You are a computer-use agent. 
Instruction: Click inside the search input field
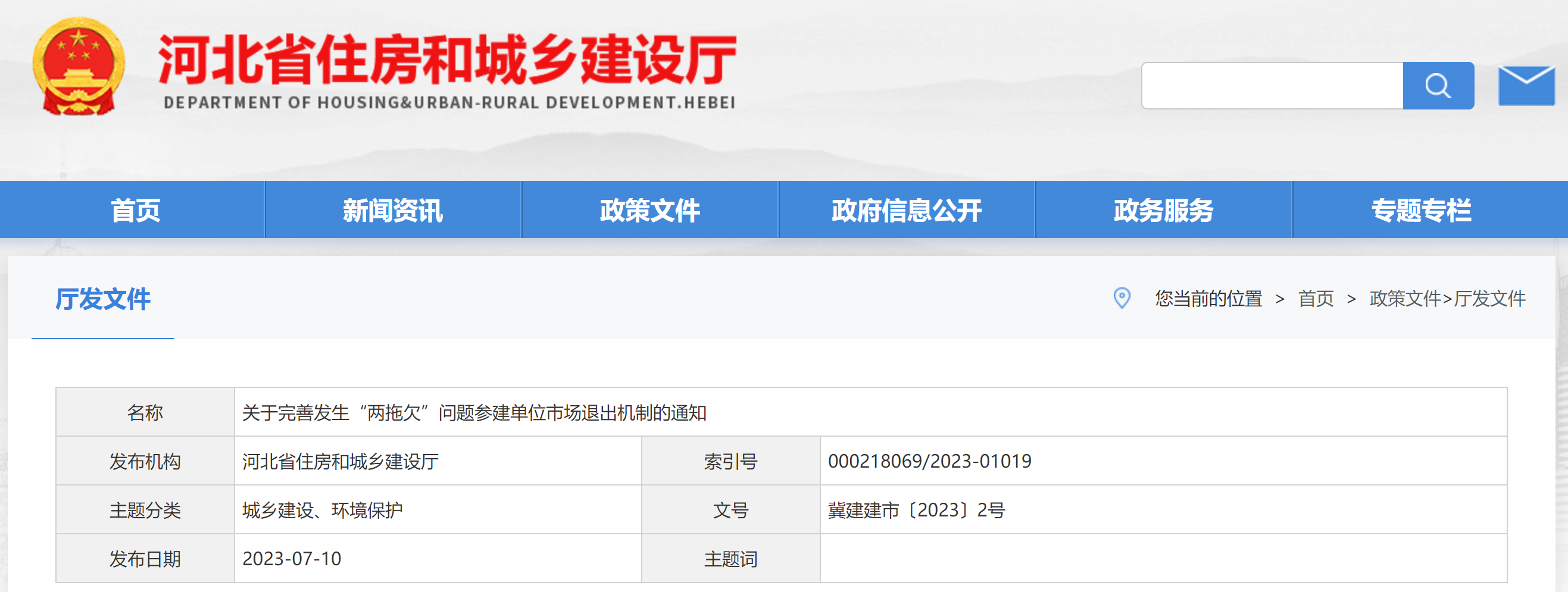click(x=1272, y=86)
